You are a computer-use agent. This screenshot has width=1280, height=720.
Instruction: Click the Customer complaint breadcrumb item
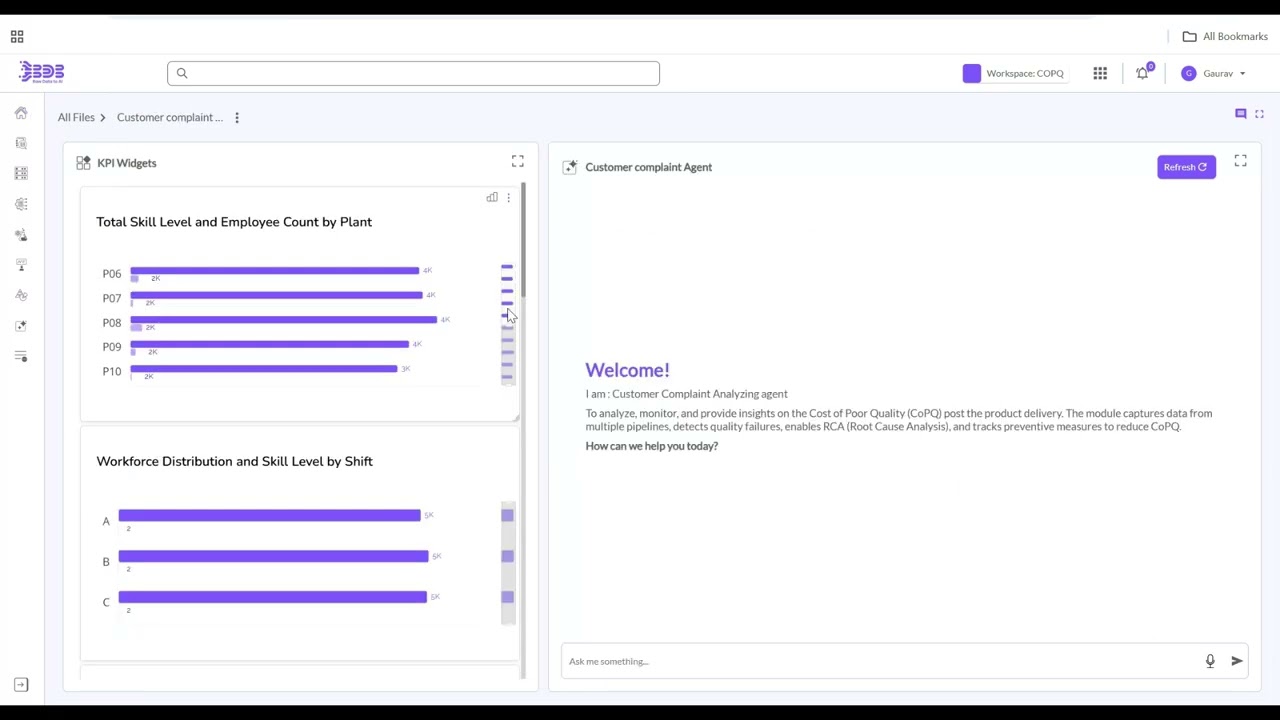pos(170,118)
